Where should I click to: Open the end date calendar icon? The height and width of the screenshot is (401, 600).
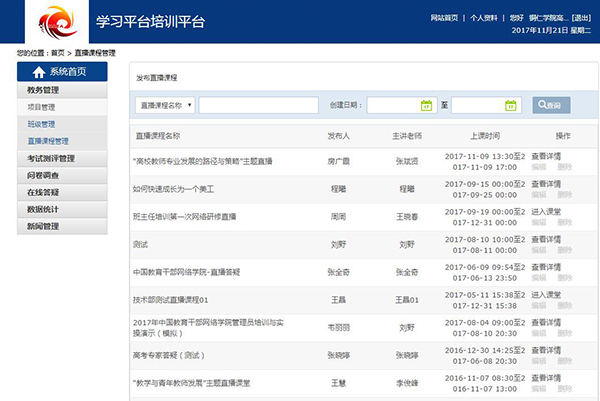point(510,105)
